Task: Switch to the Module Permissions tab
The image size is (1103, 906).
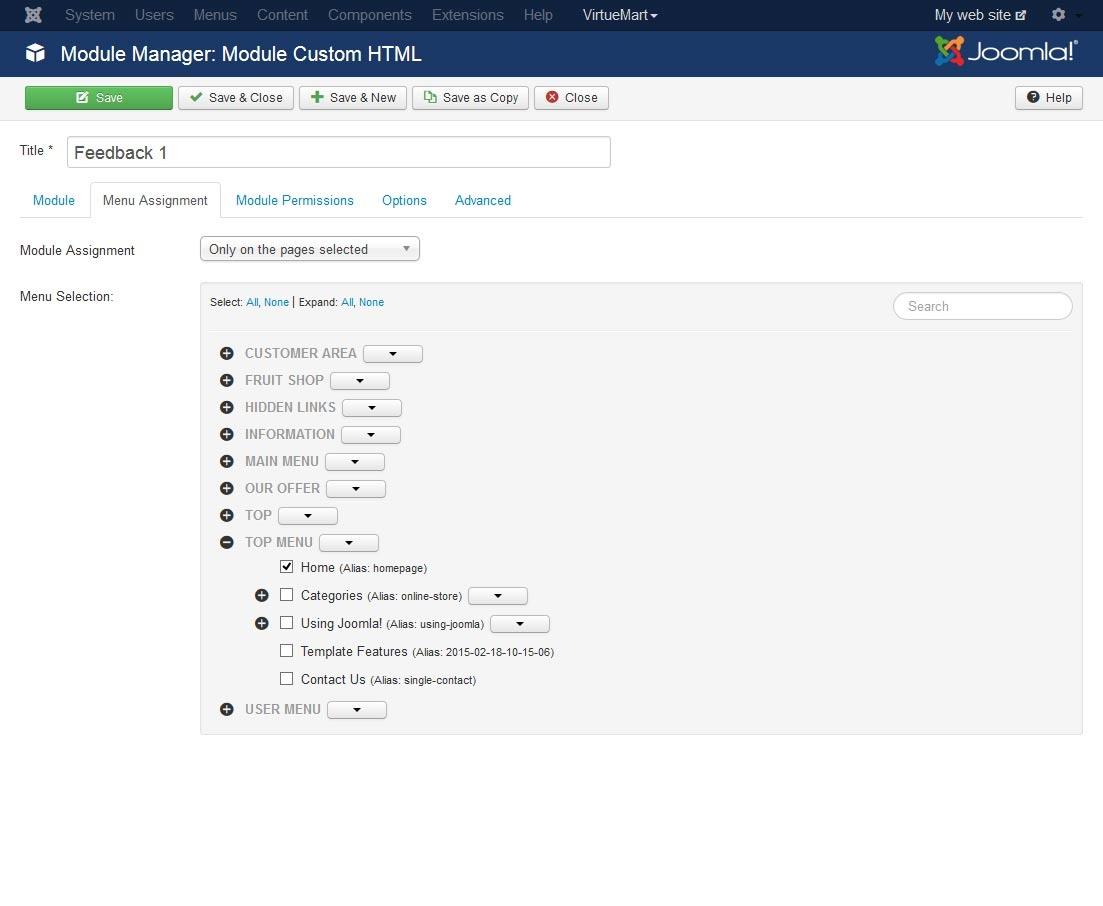Action: pos(295,200)
